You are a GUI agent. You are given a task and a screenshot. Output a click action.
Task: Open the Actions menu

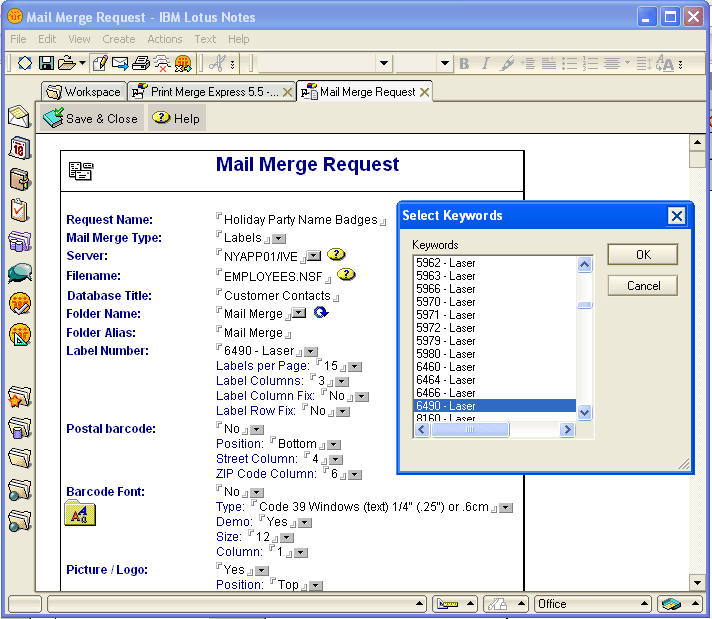point(165,39)
